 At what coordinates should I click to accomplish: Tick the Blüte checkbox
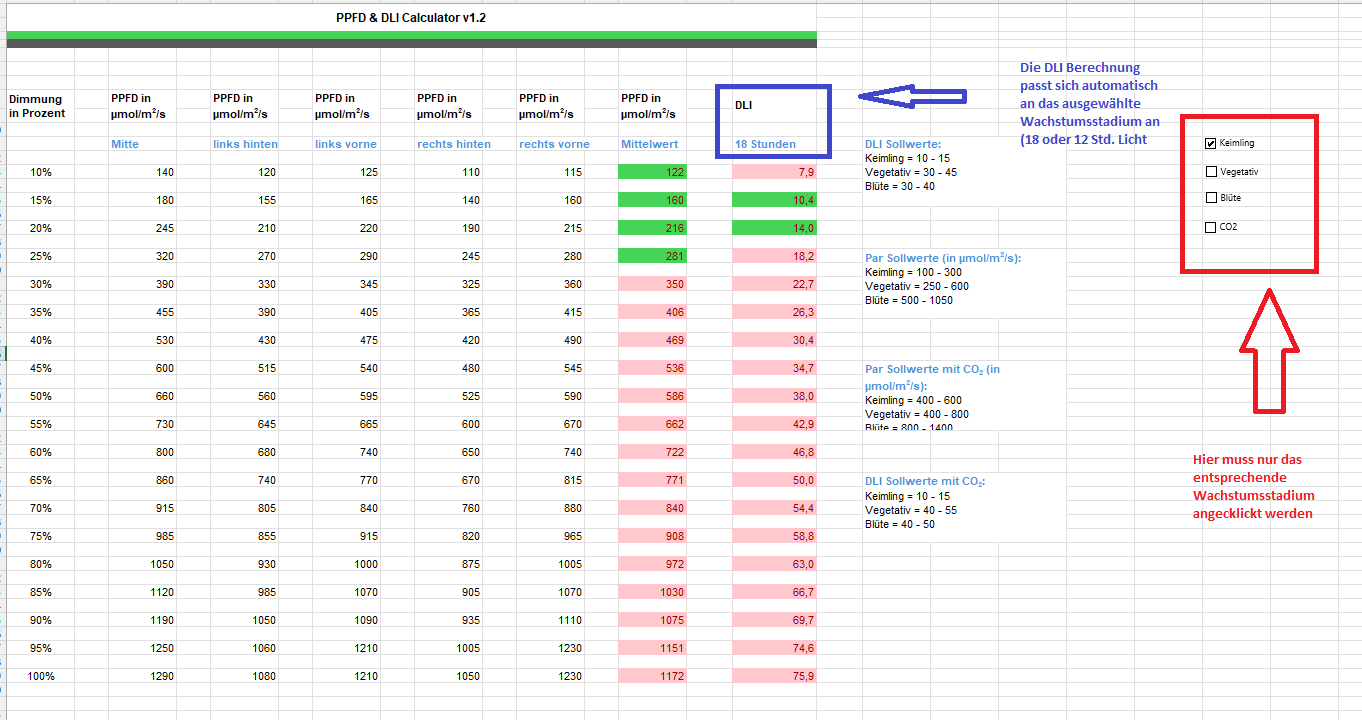click(1212, 198)
